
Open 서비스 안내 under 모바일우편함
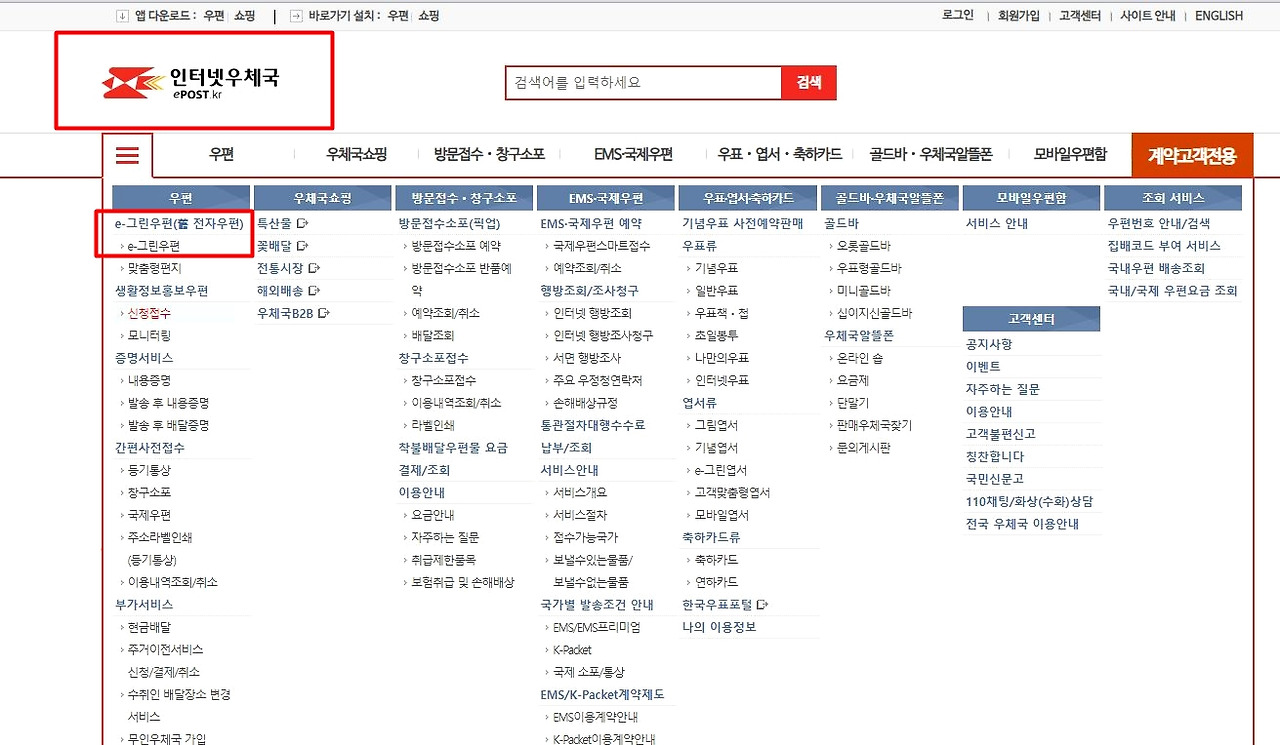coord(996,223)
